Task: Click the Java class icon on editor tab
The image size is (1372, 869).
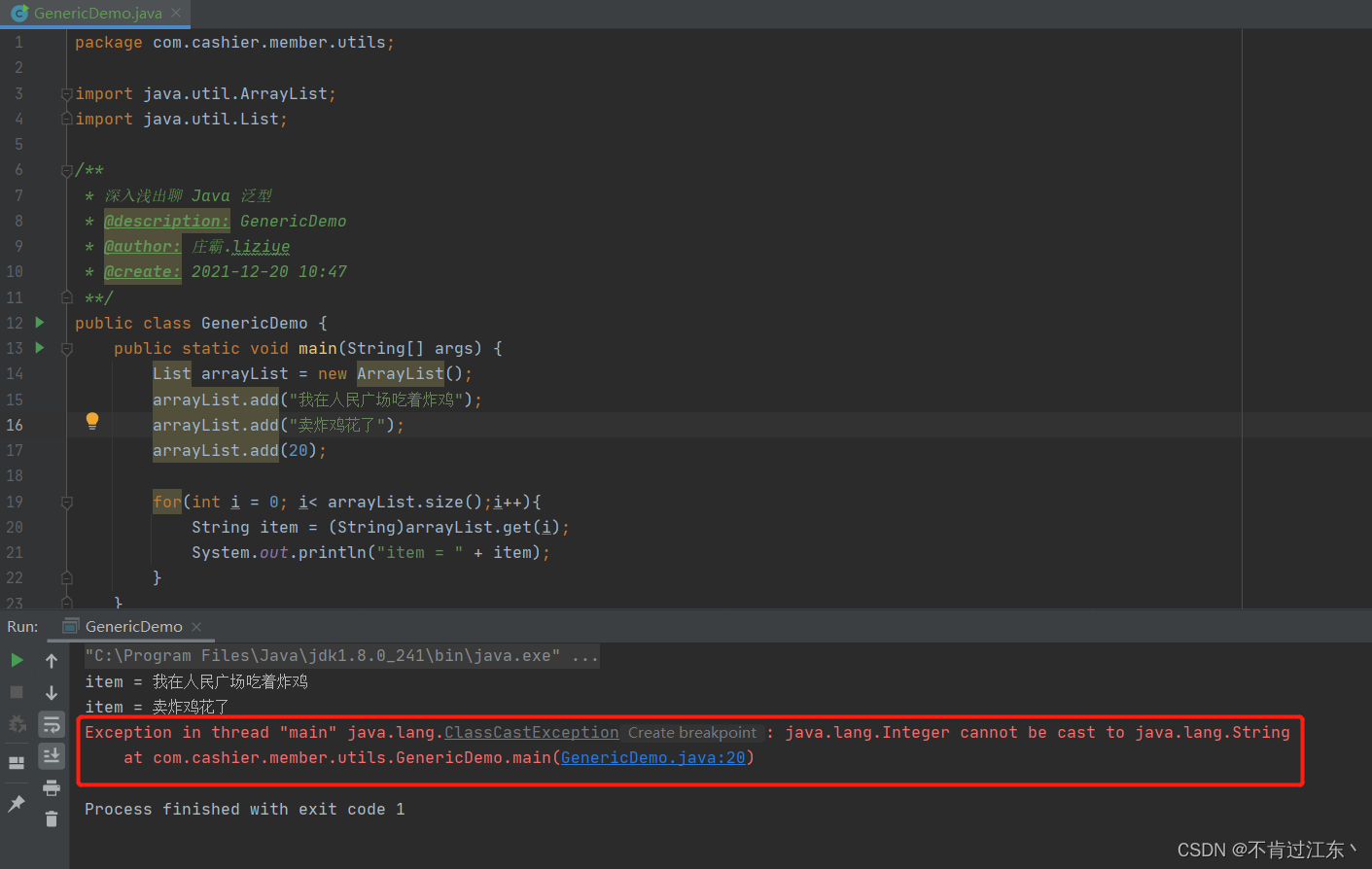Action: 18,13
